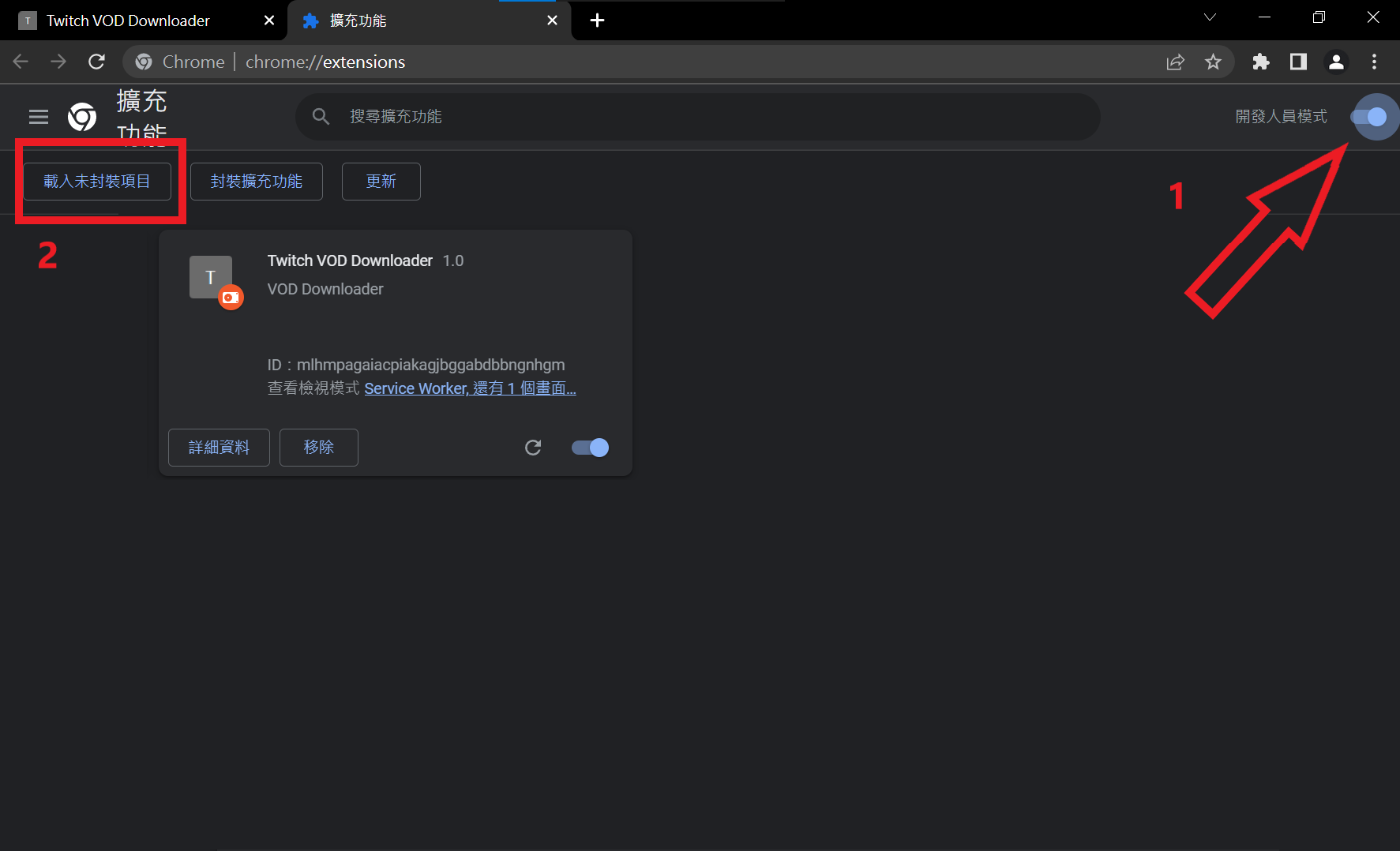The height and width of the screenshot is (851, 1400).
Task: Close the 擴充功能 tab
Action: tap(552, 21)
